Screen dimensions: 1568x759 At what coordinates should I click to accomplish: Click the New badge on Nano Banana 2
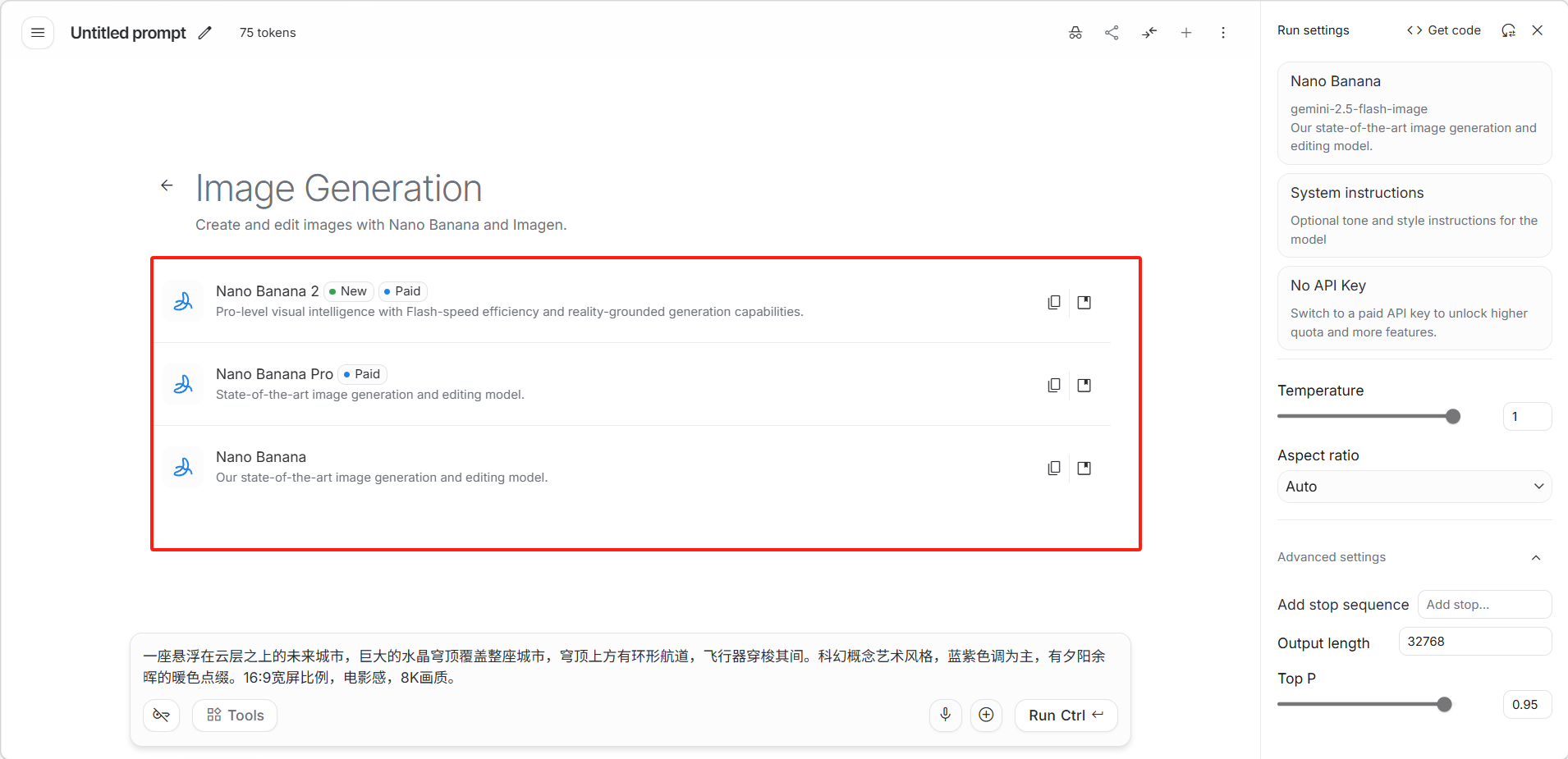[349, 291]
